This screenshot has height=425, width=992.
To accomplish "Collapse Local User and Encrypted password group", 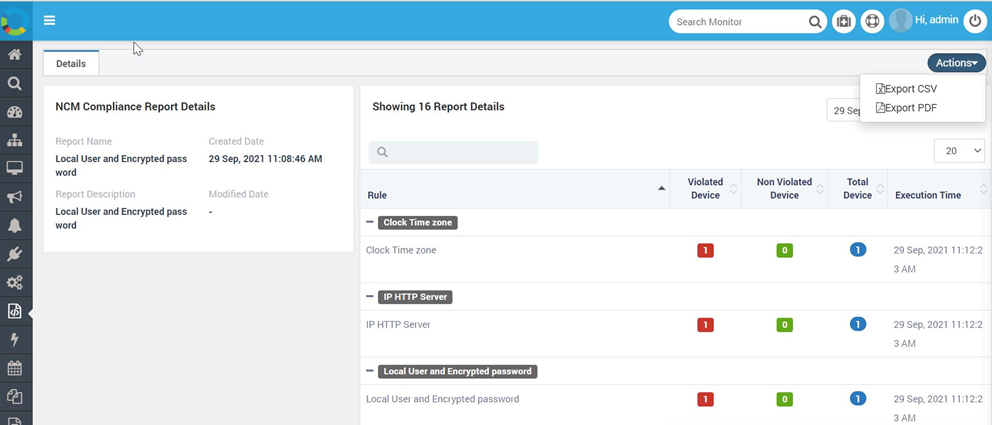I will [369, 371].
